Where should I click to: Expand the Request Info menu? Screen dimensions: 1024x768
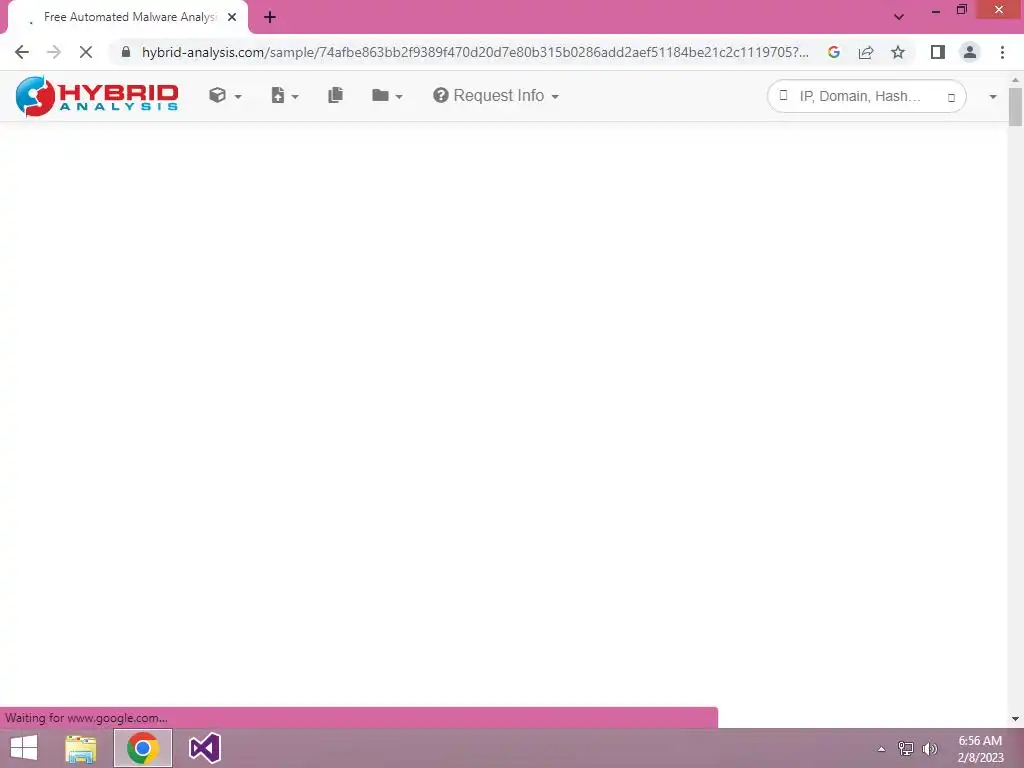click(496, 95)
